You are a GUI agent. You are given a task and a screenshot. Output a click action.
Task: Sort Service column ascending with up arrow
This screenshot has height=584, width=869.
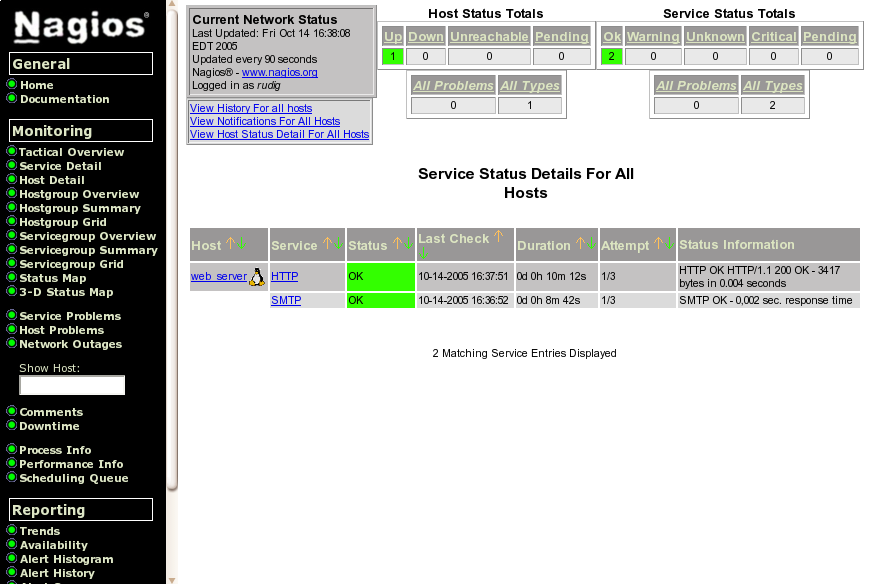coord(326,243)
